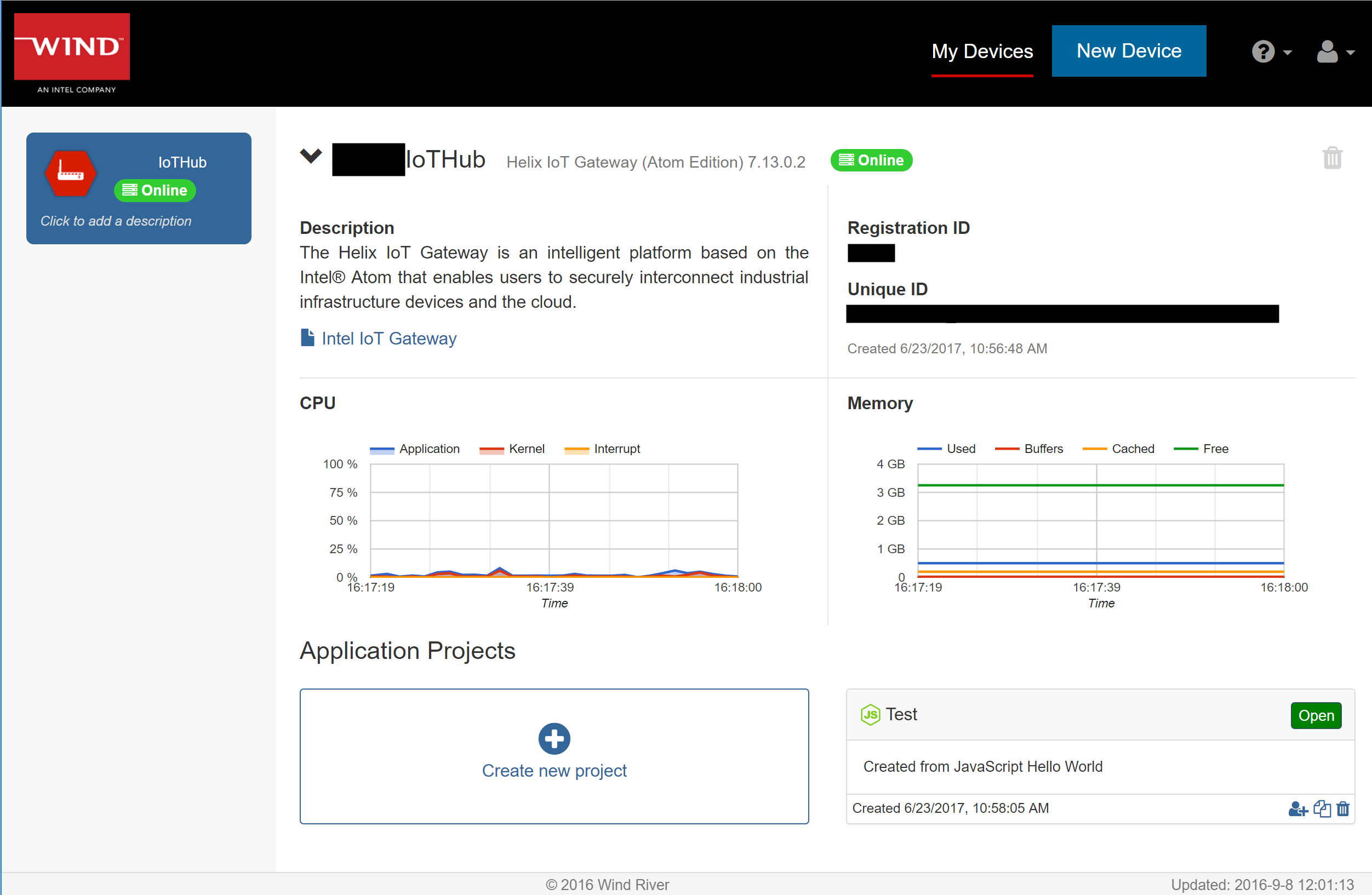Click the plus icon to create project

coord(554,738)
